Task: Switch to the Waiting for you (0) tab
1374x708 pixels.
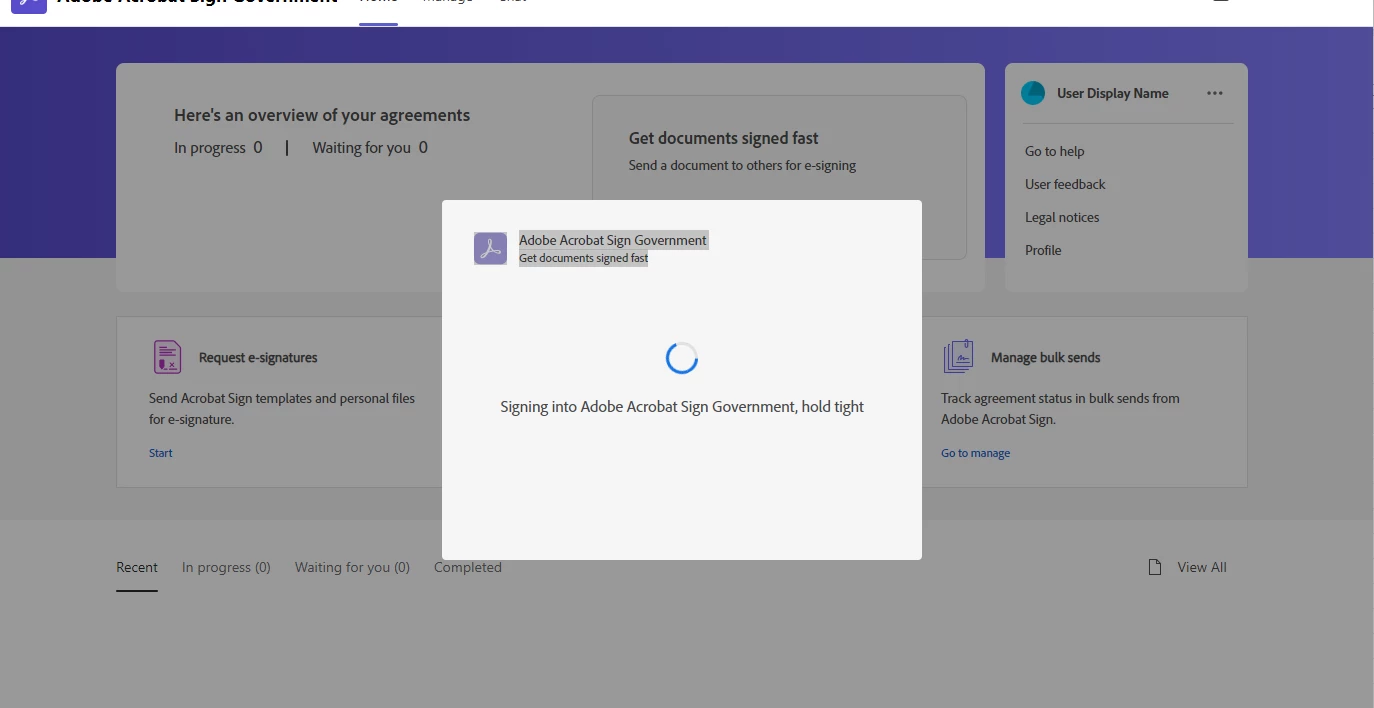Action: click(352, 567)
